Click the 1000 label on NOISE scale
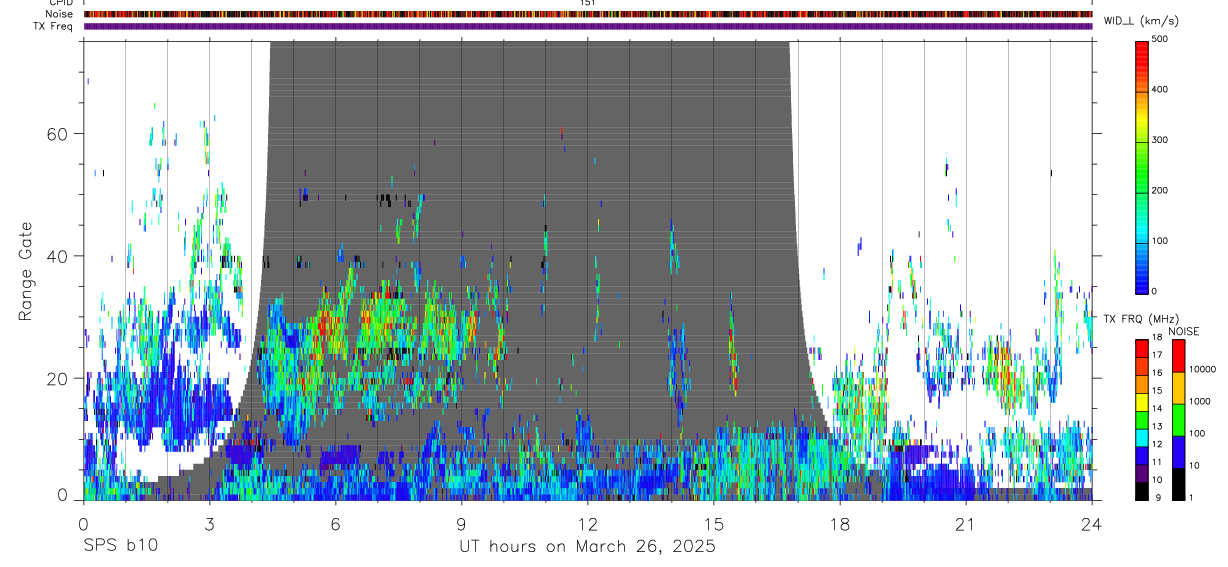Screen dimensions: 1228x567 1201,401
